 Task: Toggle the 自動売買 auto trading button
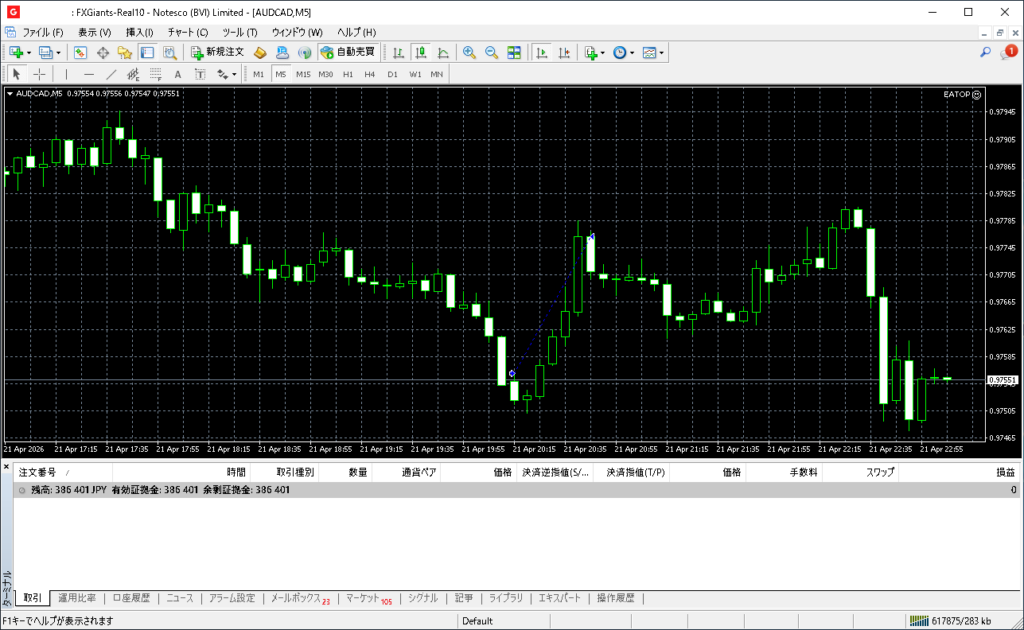click(x=348, y=52)
